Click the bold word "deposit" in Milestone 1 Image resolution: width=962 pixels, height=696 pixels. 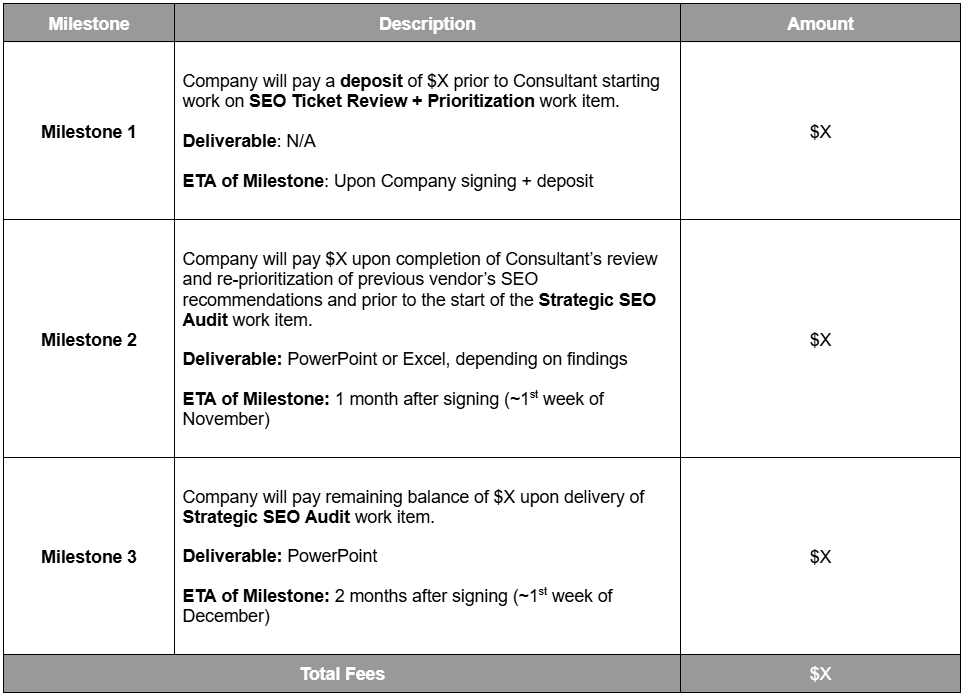pos(369,81)
